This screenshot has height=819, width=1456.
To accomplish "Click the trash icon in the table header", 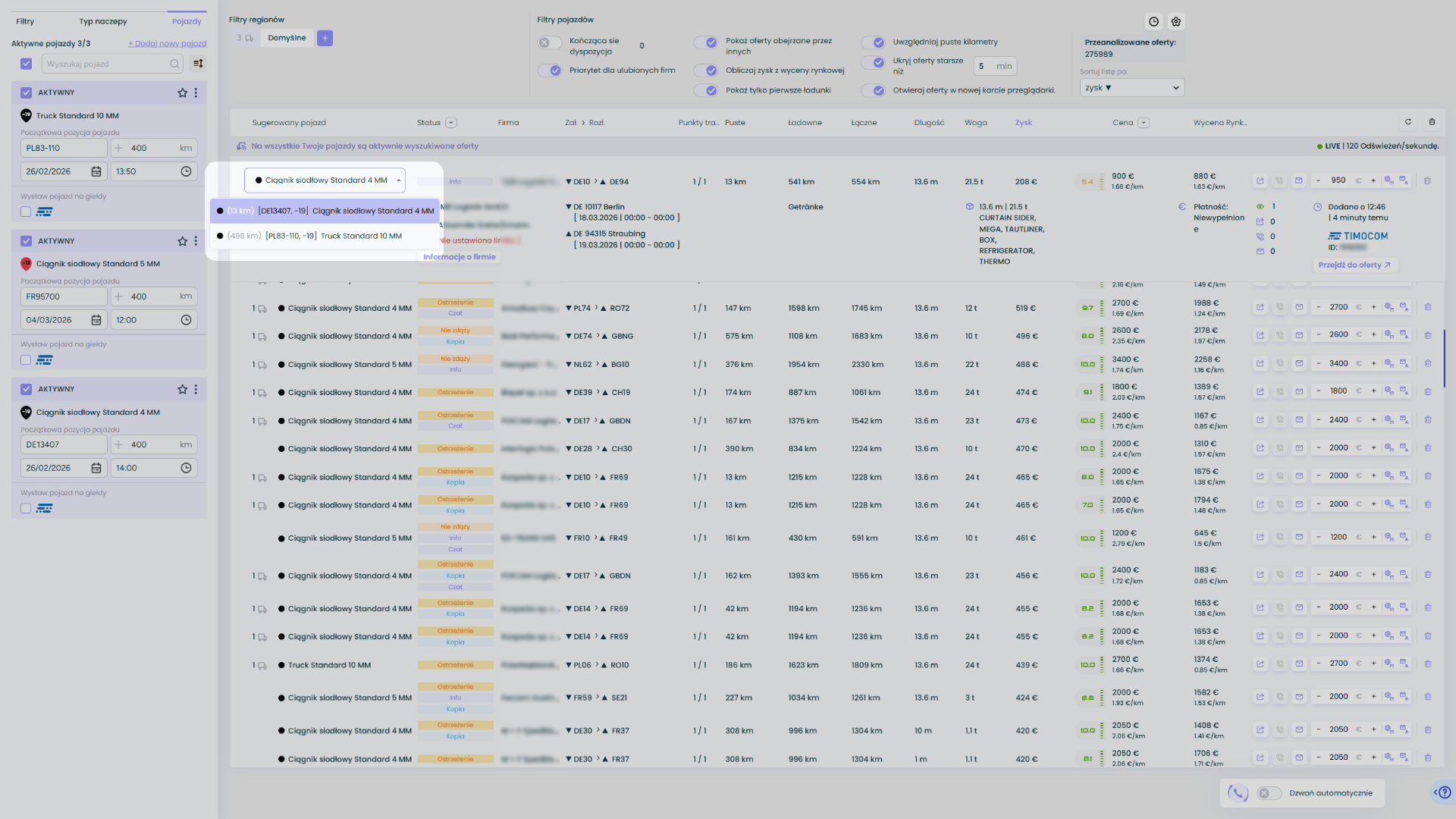I will pyautogui.click(x=1432, y=122).
